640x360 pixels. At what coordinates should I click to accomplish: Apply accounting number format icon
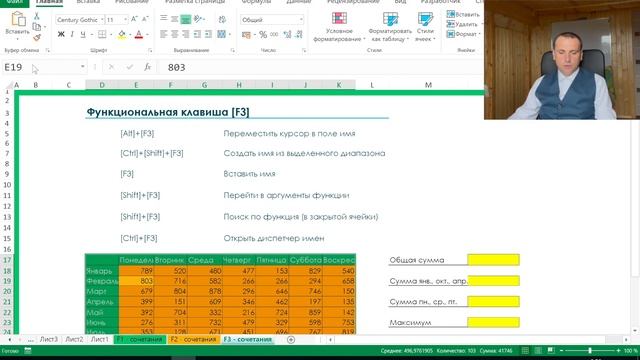pos(246,35)
